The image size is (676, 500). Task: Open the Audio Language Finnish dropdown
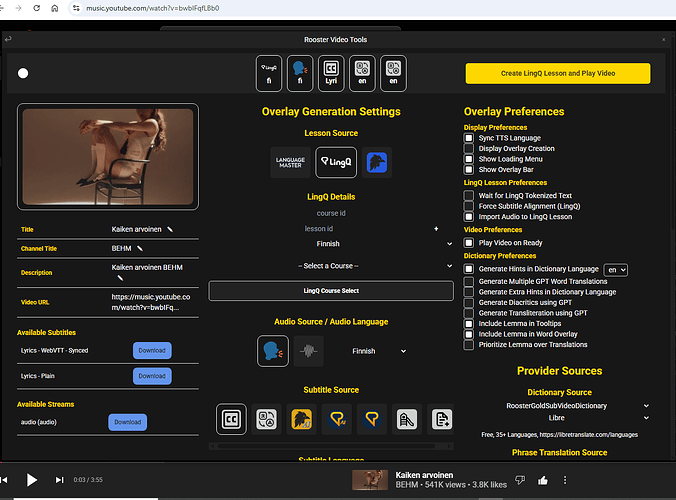pos(378,351)
